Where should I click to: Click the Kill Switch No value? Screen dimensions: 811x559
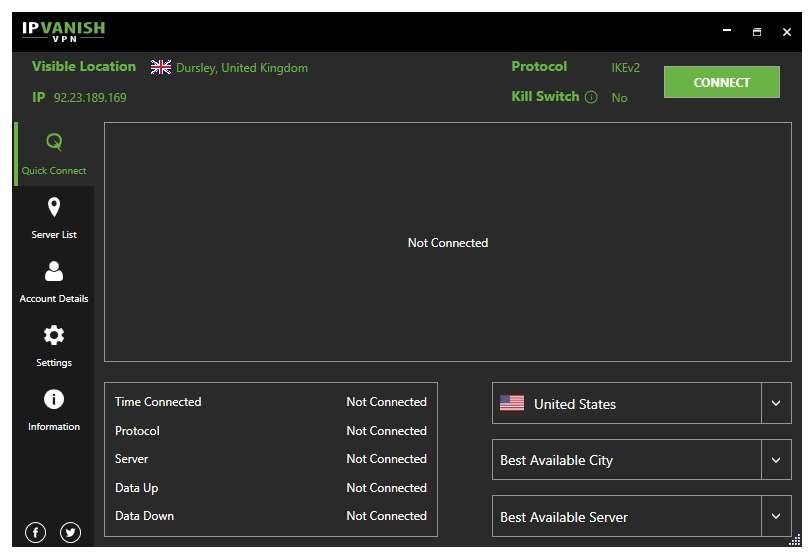pos(619,97)
